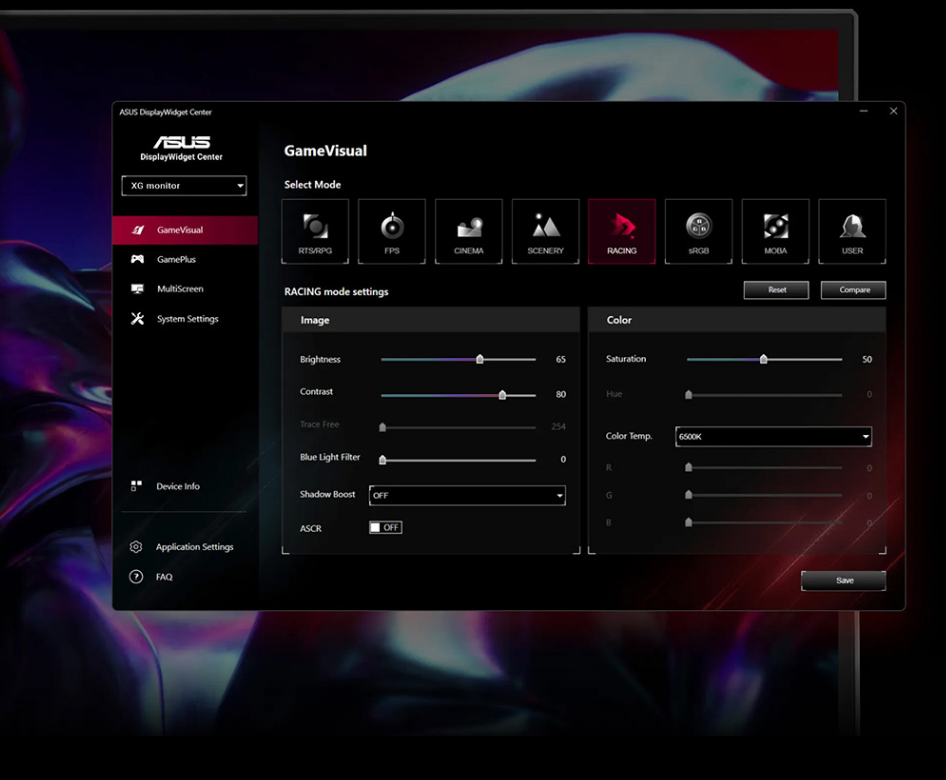Open System Settings in sidebar
Image resolution: width=946 pixels, height=780 pixels.
point(187,319)
